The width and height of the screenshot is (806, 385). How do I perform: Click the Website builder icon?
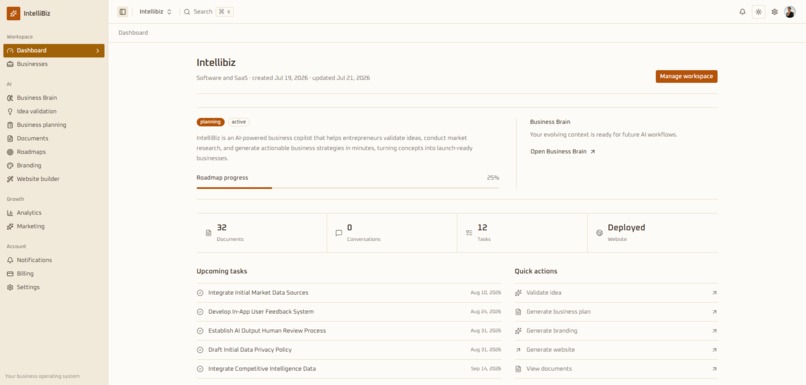(10, 179)
